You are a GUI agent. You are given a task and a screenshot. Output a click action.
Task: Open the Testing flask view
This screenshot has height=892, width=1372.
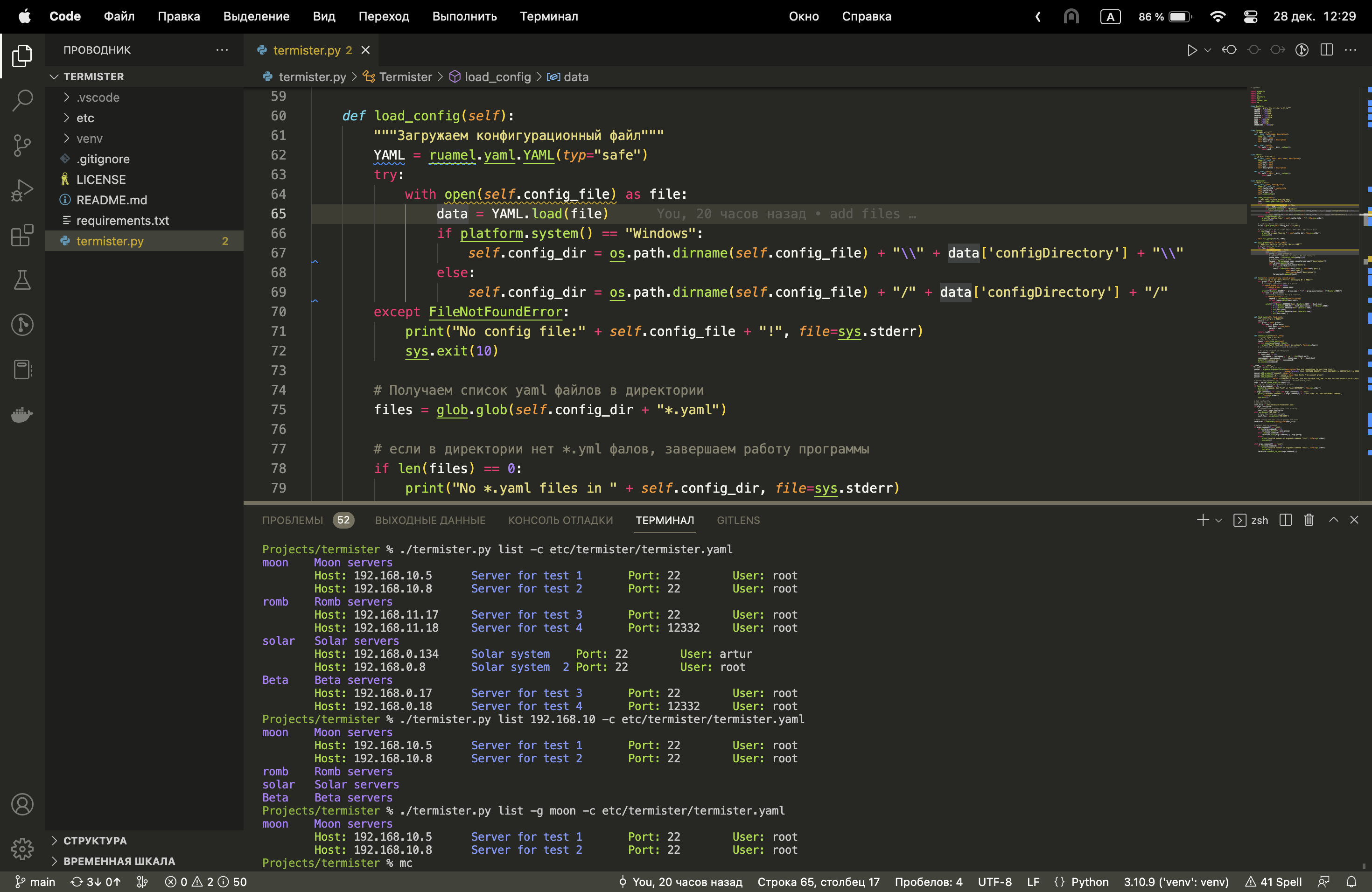pyautogui.click(x=22, y=280)
